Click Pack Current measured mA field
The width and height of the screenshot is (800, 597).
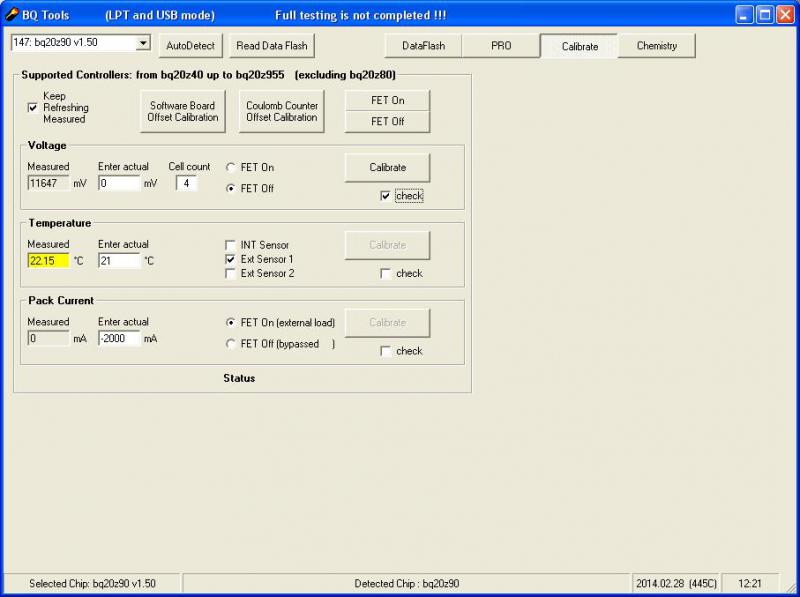tap(48, 338)
